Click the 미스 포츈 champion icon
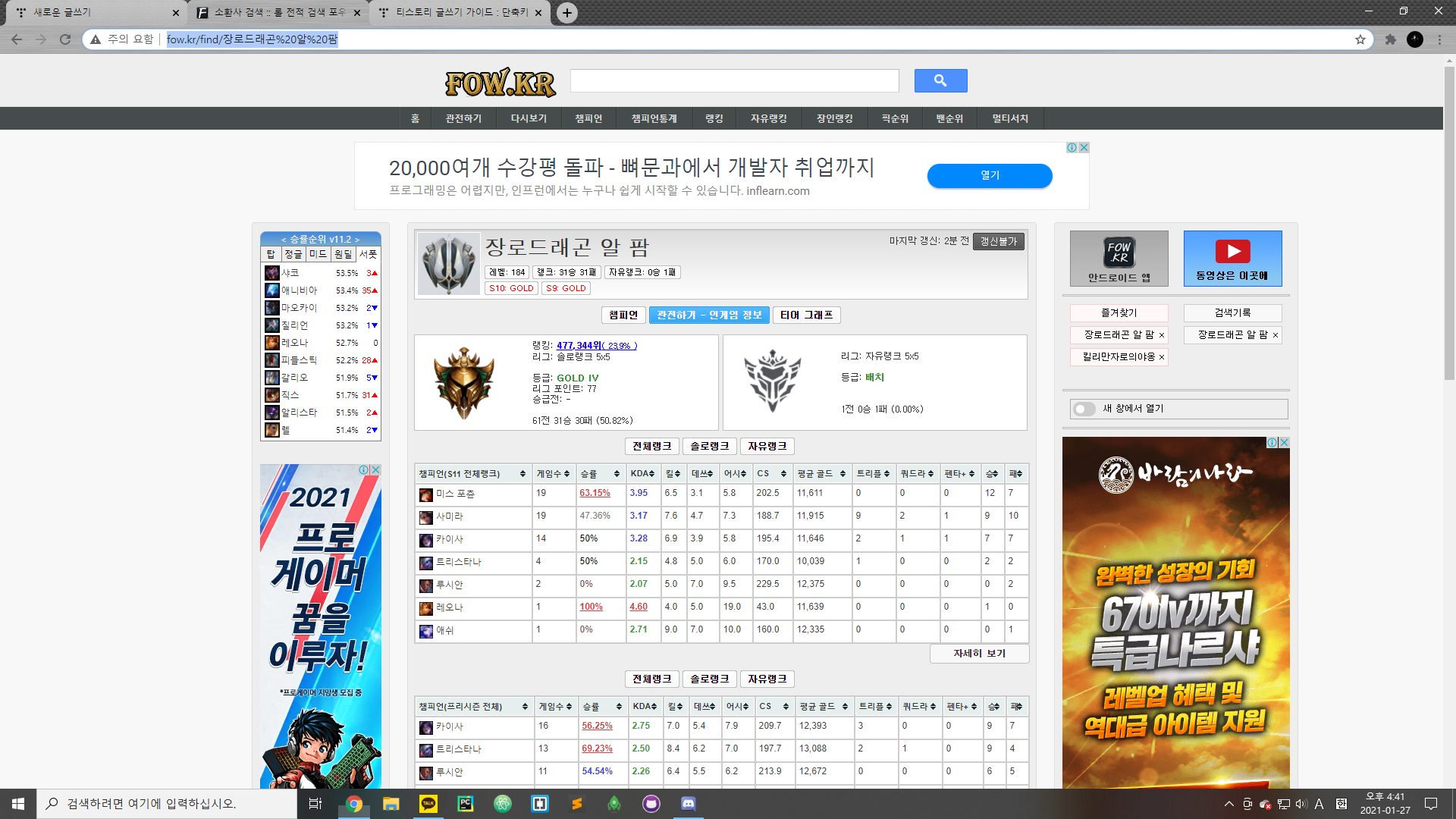 (x=426, y=494)
